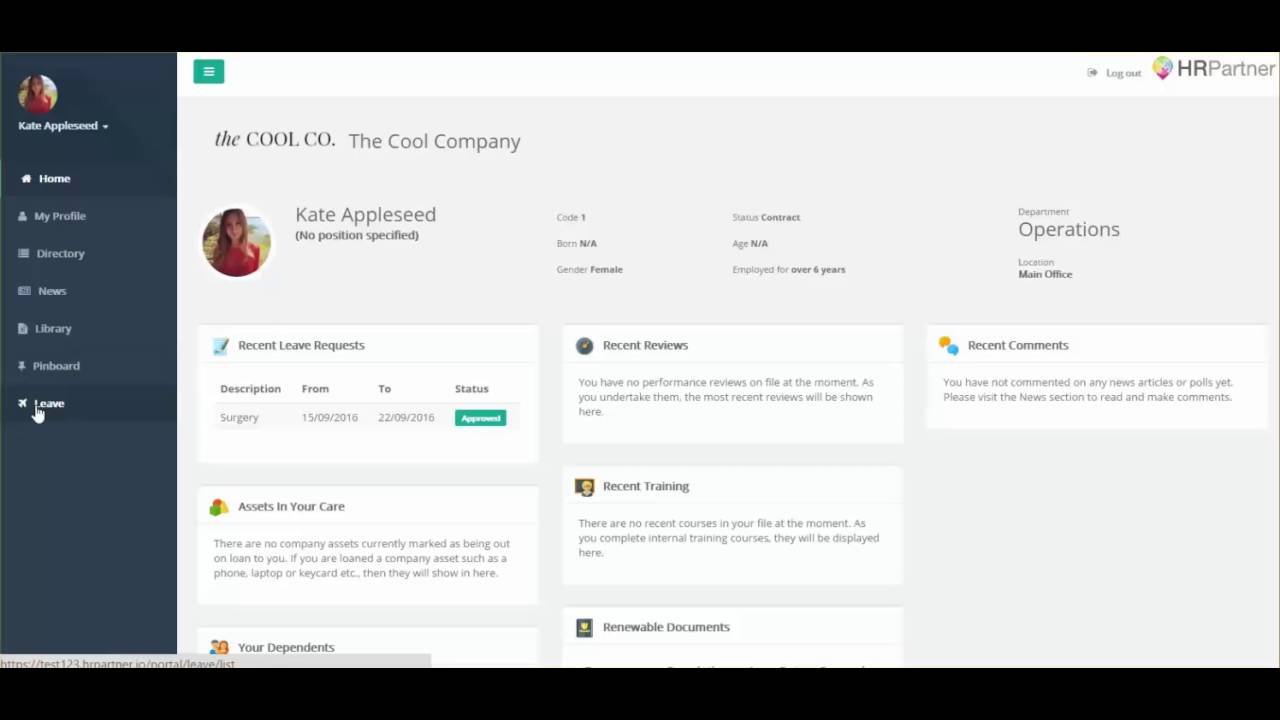Click the 22/09/2016 to date

(406, 418)
